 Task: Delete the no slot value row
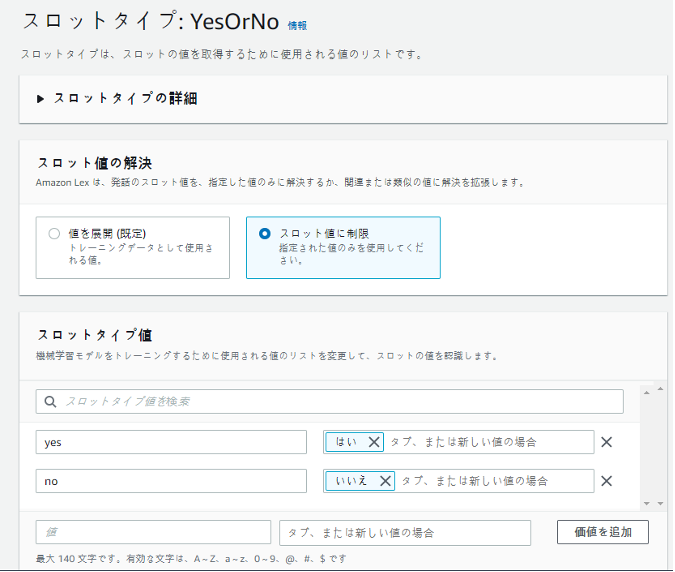[x=606, y=481]
